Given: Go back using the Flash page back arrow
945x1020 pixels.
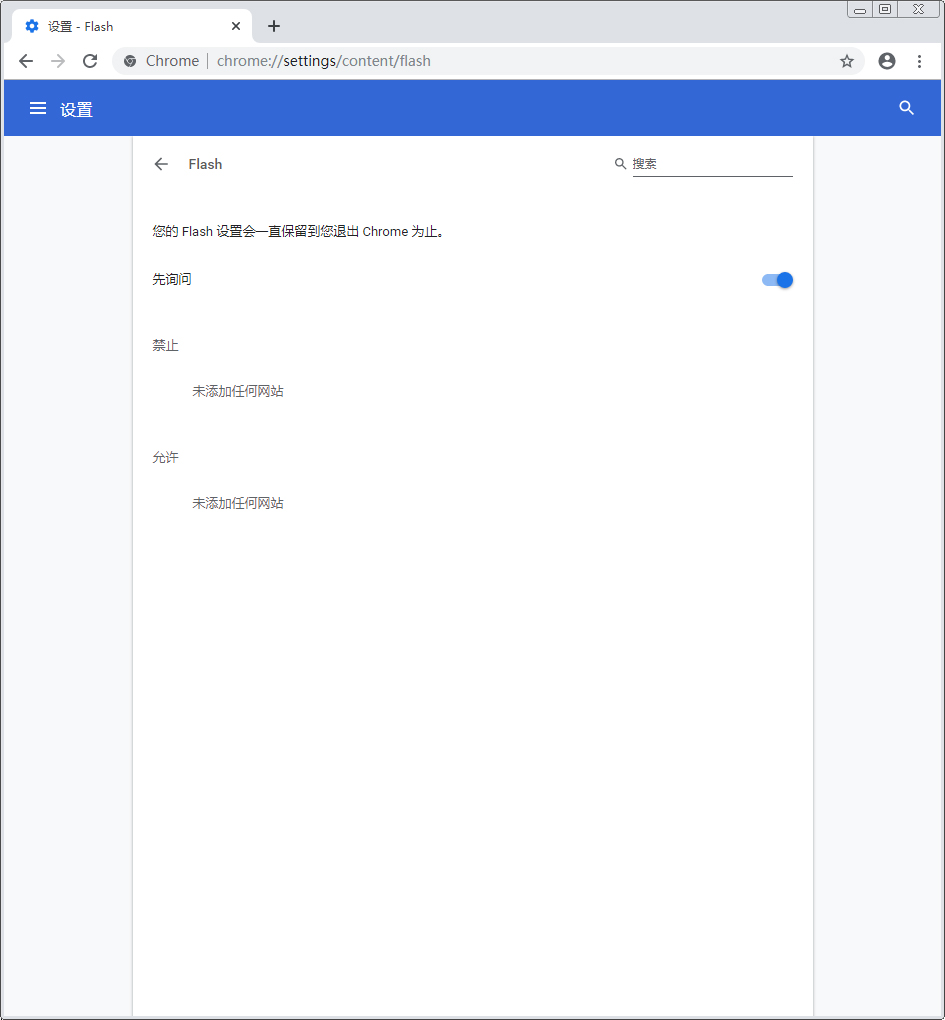Looking at the screenshot, I should tap(161, 164).
